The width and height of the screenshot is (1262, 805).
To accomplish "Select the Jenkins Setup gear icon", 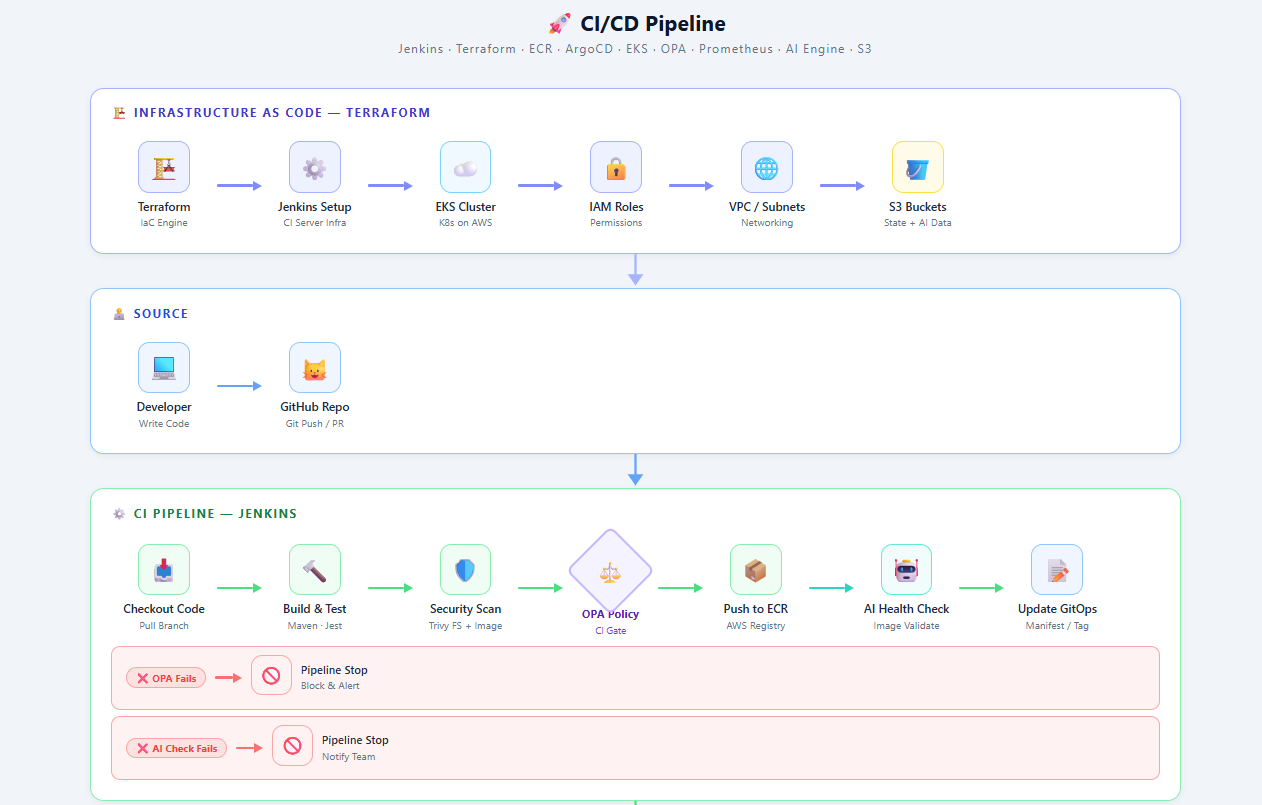I will [x=315, y=167].
